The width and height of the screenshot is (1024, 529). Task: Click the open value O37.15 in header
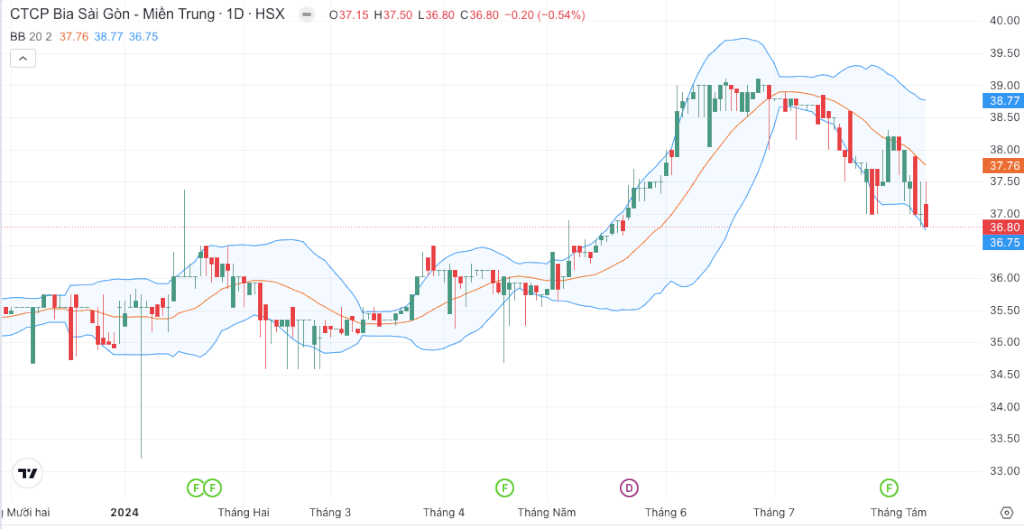349,14
